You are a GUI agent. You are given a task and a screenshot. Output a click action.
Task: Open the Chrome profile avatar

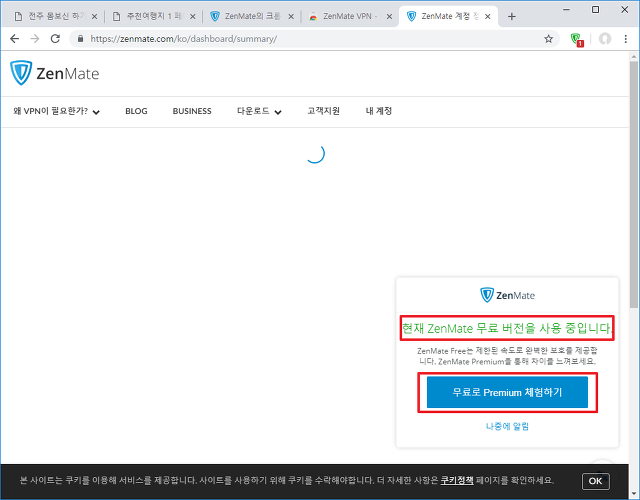[x=604, y=39]
